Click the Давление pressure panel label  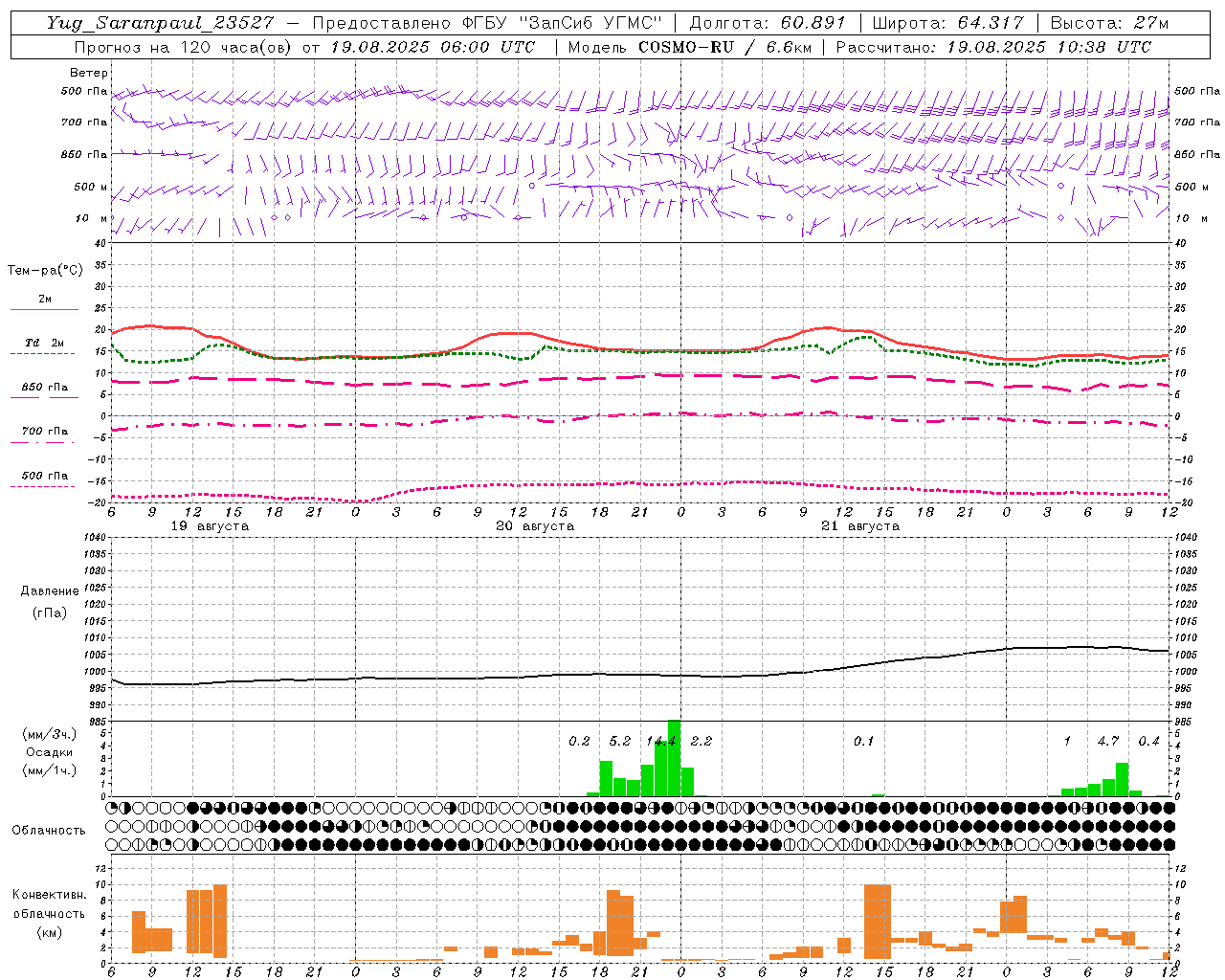[50, 590]
